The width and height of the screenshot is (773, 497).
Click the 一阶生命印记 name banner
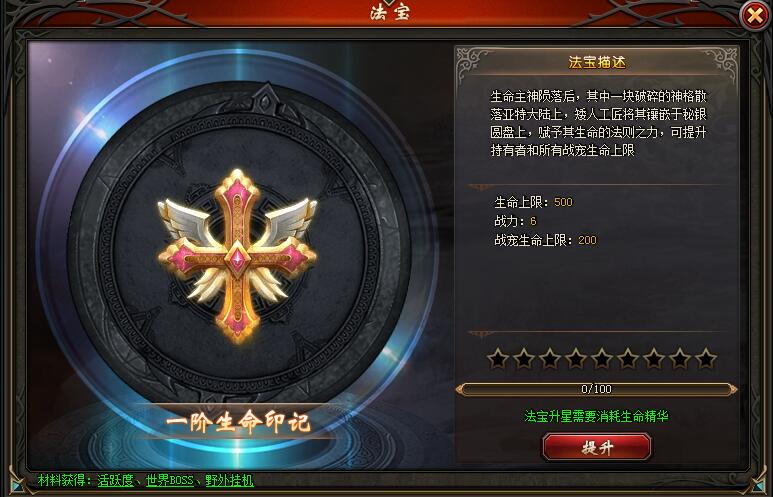(x=238, y=423)
